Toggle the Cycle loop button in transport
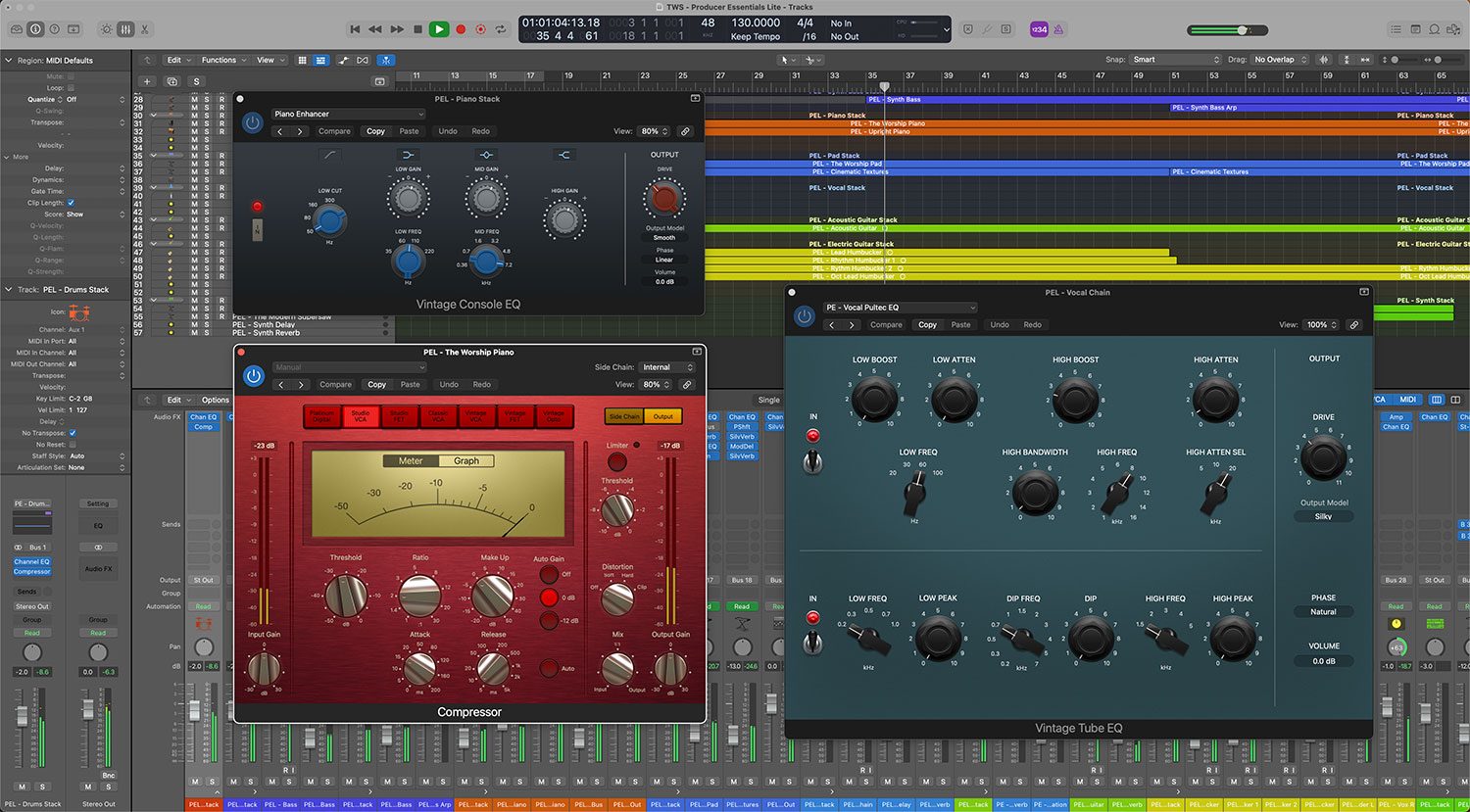The image size is (1470, 812). [501, 29]
